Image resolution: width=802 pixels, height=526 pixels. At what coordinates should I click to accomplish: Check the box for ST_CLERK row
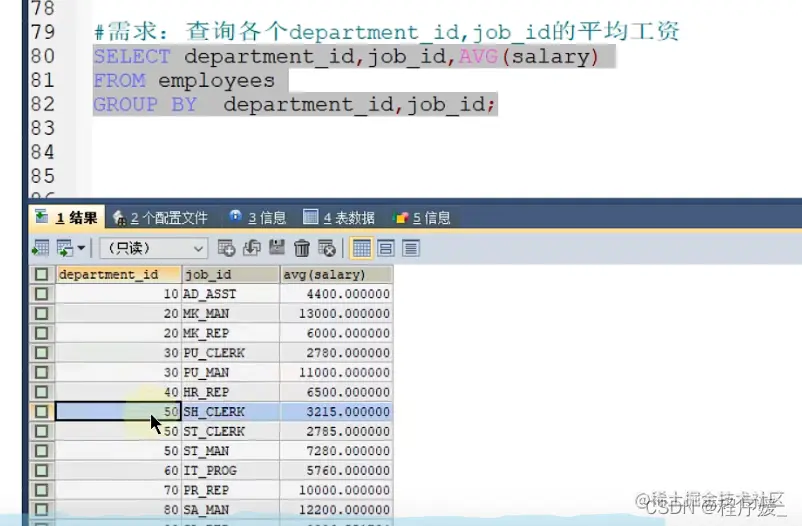coord(41,431)
